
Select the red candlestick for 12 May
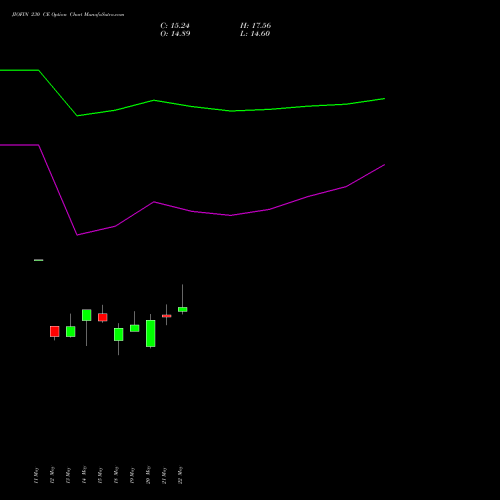tap(55, 332)
